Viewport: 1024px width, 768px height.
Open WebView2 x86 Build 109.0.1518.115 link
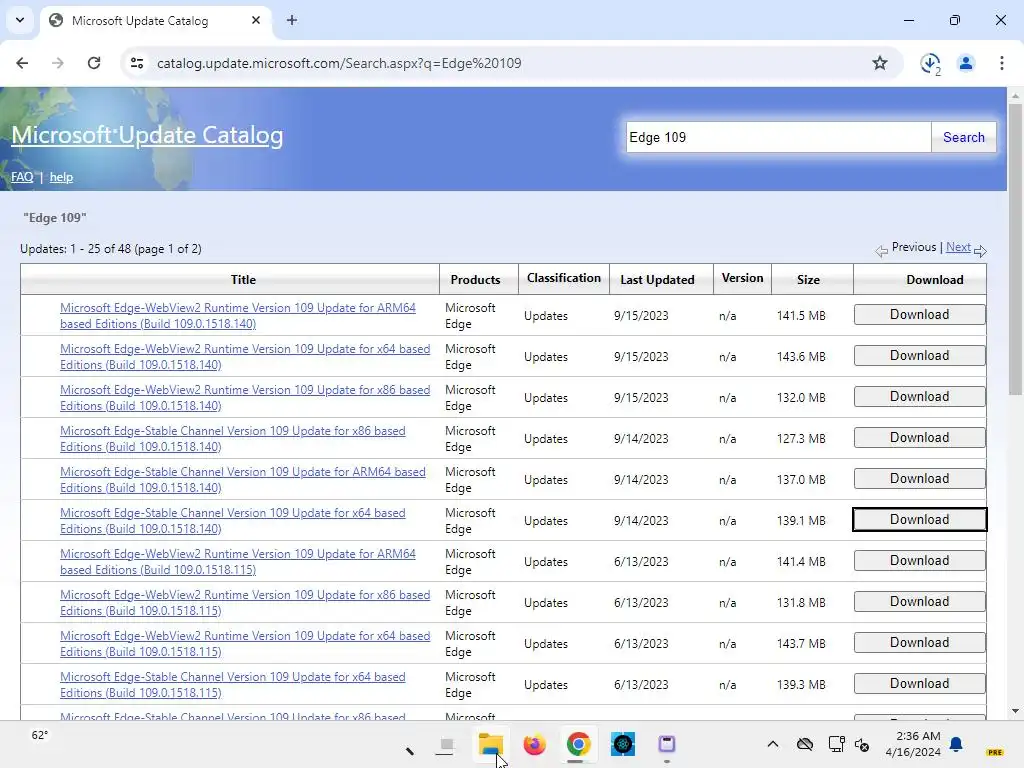245,603
